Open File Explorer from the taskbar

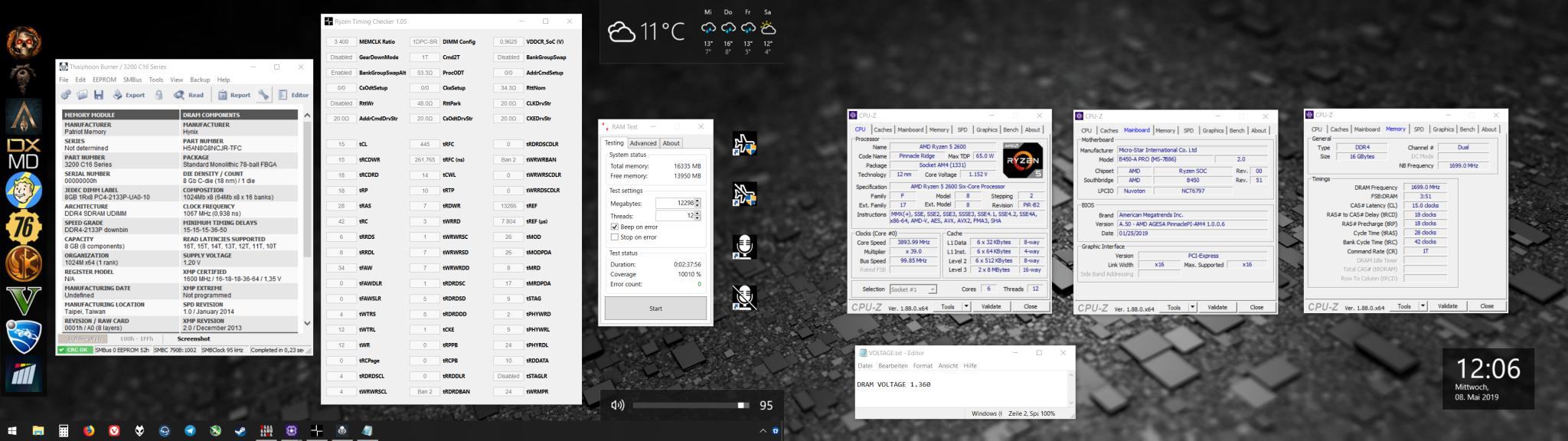[x=38, y=431]
